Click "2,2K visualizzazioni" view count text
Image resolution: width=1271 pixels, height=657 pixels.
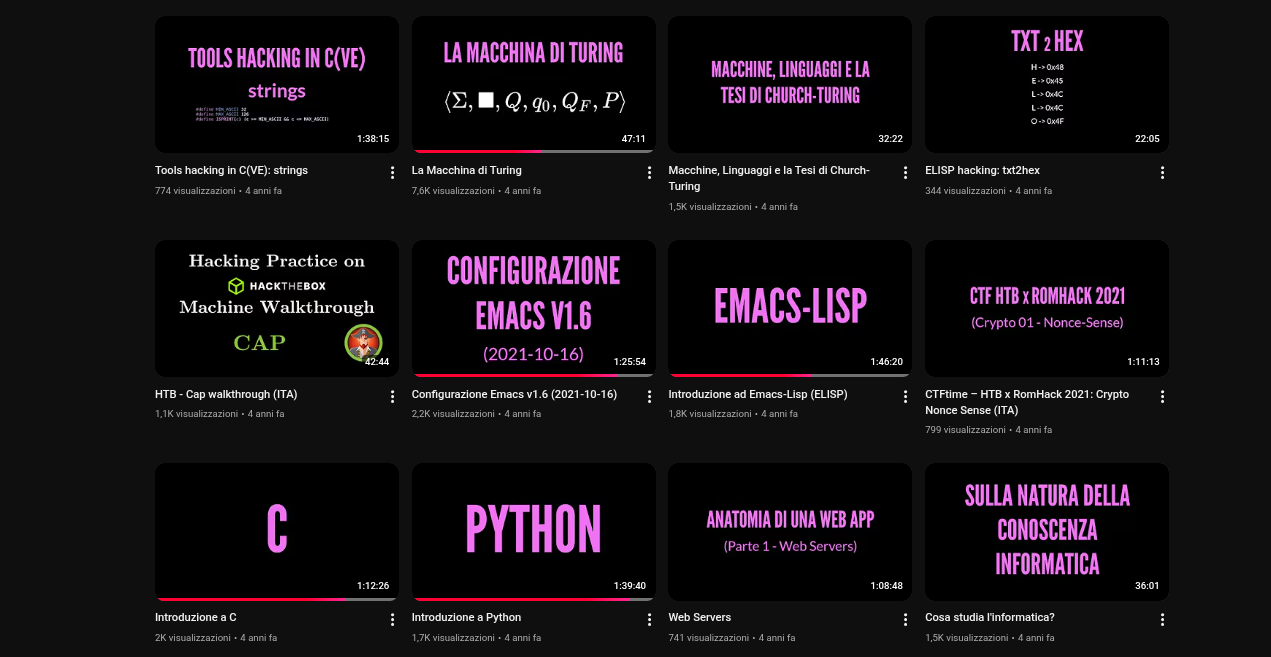(453, 413)
